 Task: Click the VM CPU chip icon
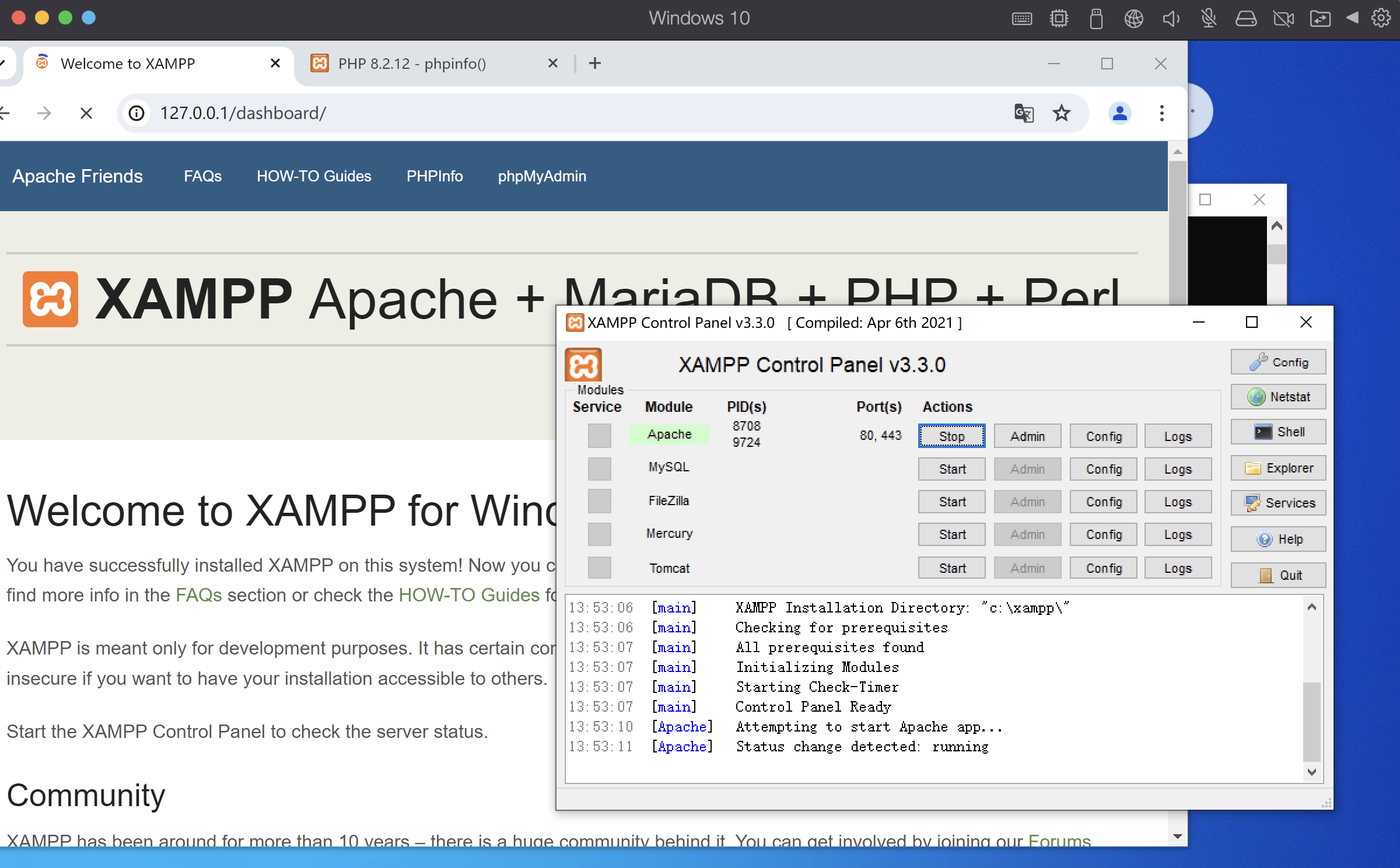point(1059,19)
